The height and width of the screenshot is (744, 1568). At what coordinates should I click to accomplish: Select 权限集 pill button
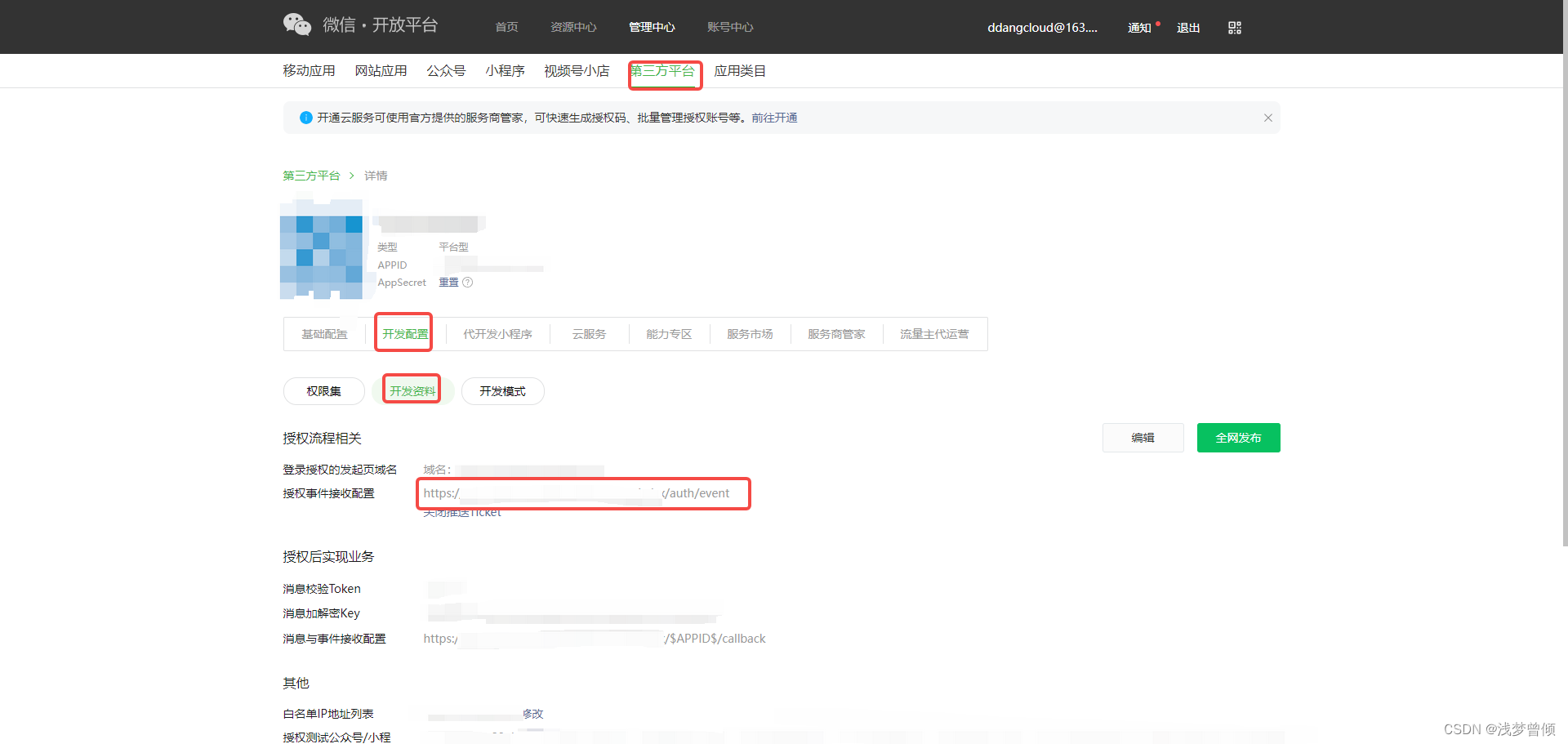tap(323, 391)
